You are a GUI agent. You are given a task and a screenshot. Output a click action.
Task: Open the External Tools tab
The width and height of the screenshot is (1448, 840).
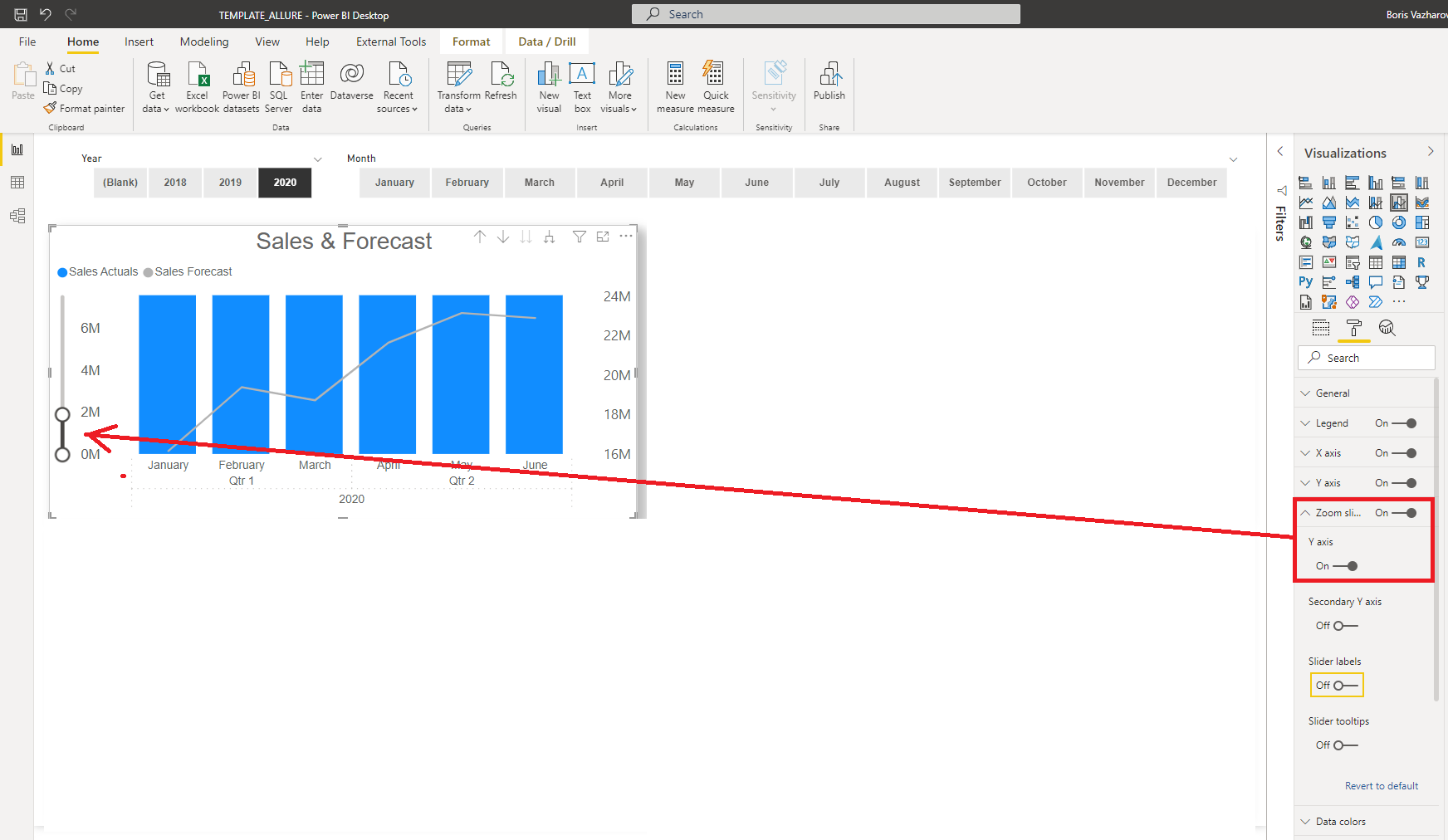click(x=391, y=42)
